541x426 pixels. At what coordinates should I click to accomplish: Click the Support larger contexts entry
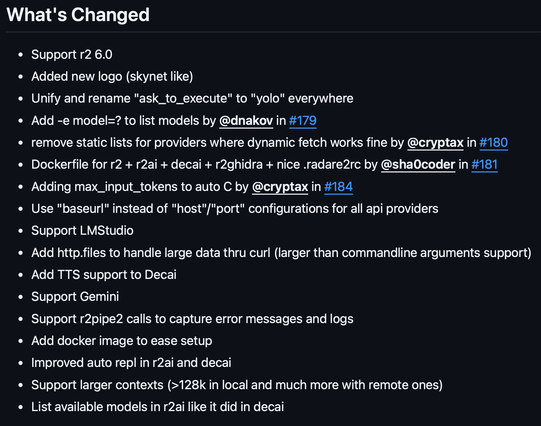point(237,385)
